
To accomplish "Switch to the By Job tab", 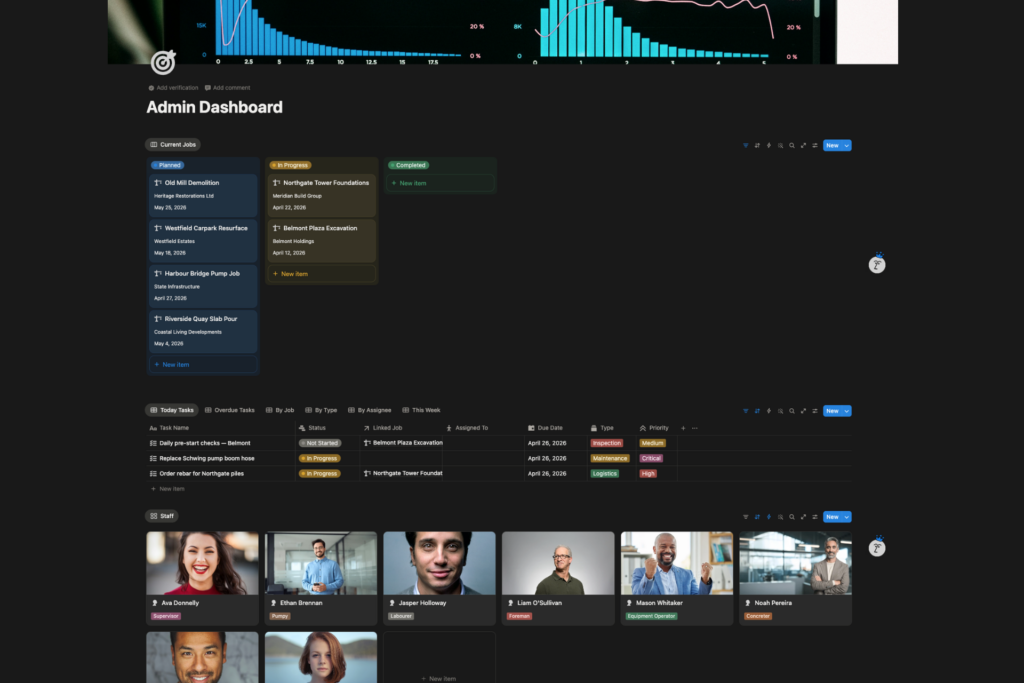I will [x=280, y=411].
